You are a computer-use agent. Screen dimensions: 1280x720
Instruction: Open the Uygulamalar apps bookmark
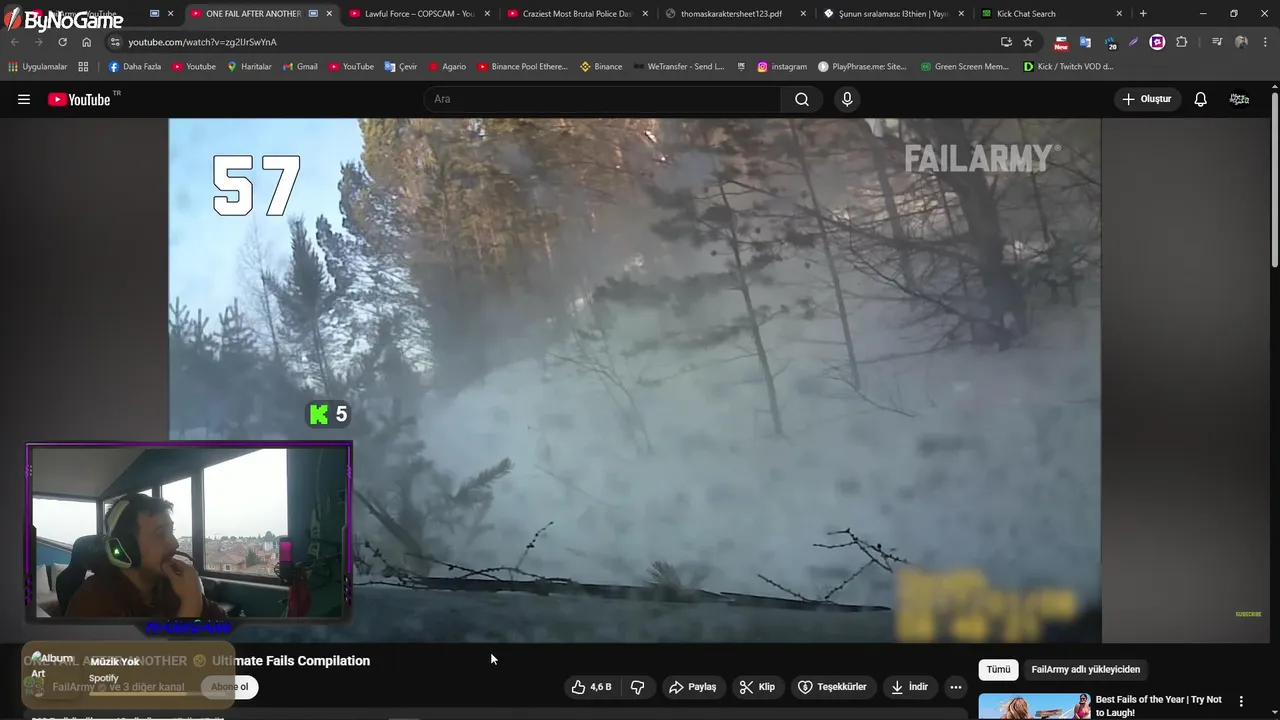coord(37,67)
